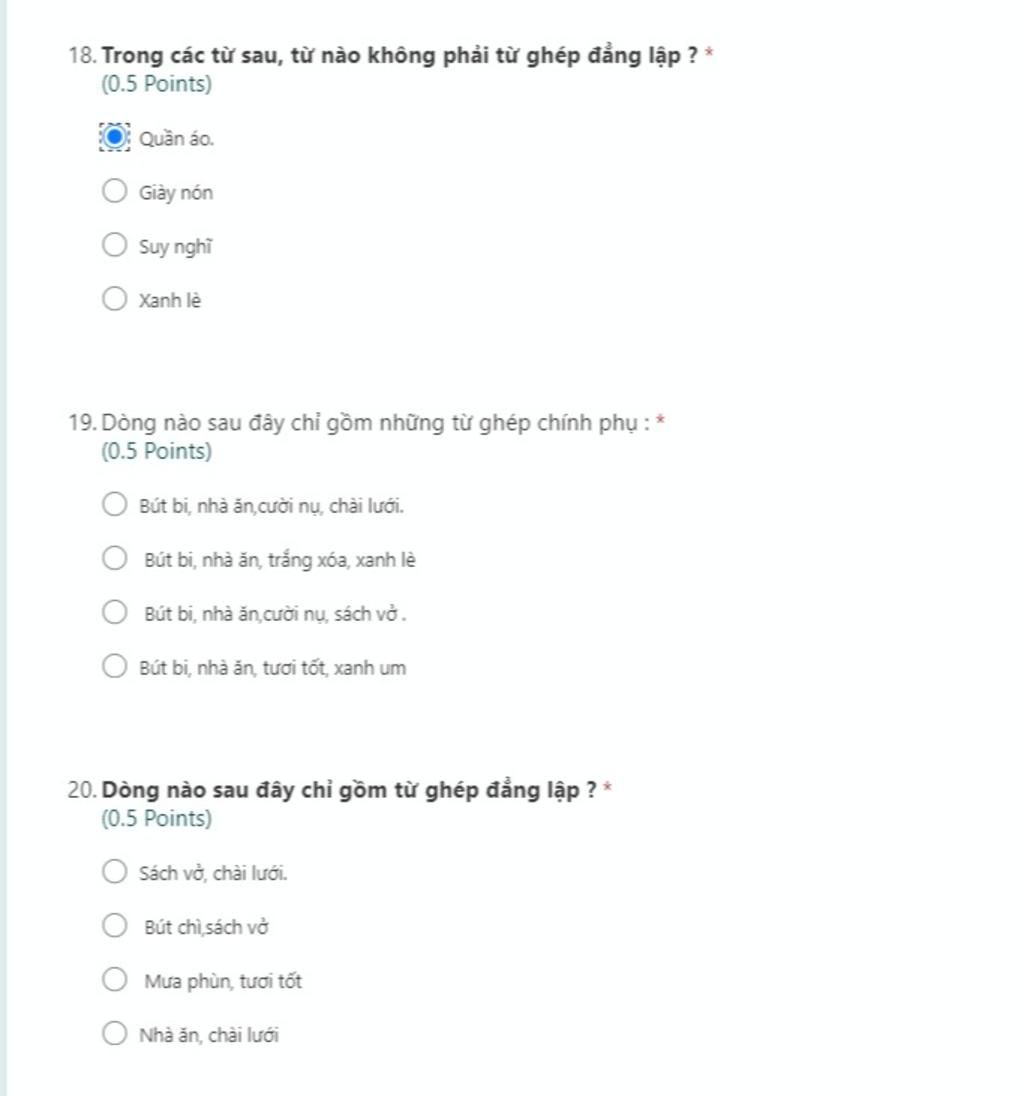Choose 'Giày nón' for question 18
1024x1096 pixels.
pyautogui.click(x=115, y=191)
